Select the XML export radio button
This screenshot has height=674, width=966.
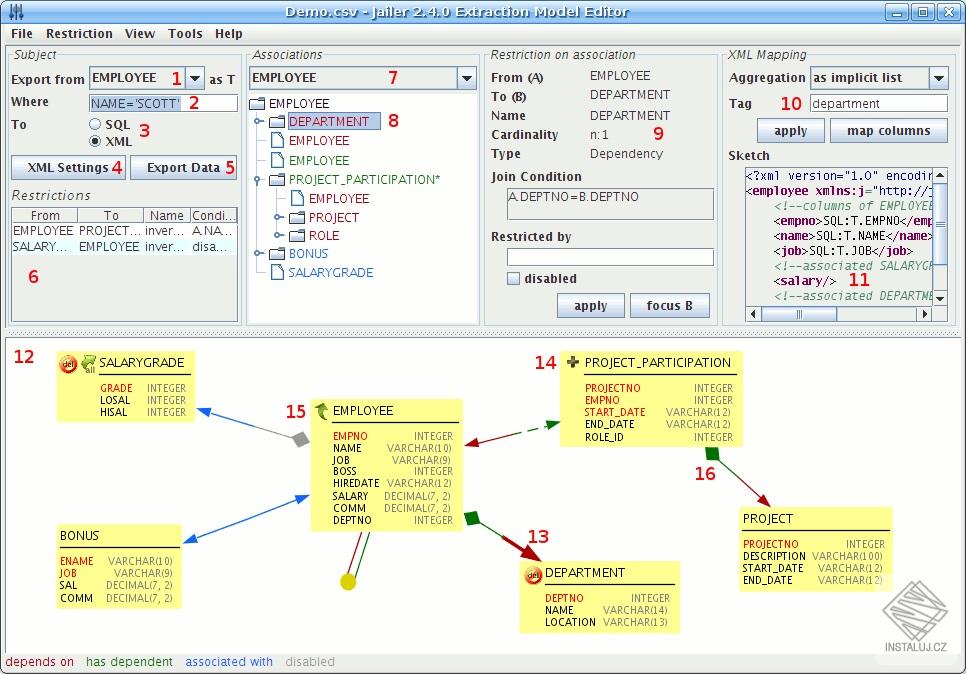(95, 141)
